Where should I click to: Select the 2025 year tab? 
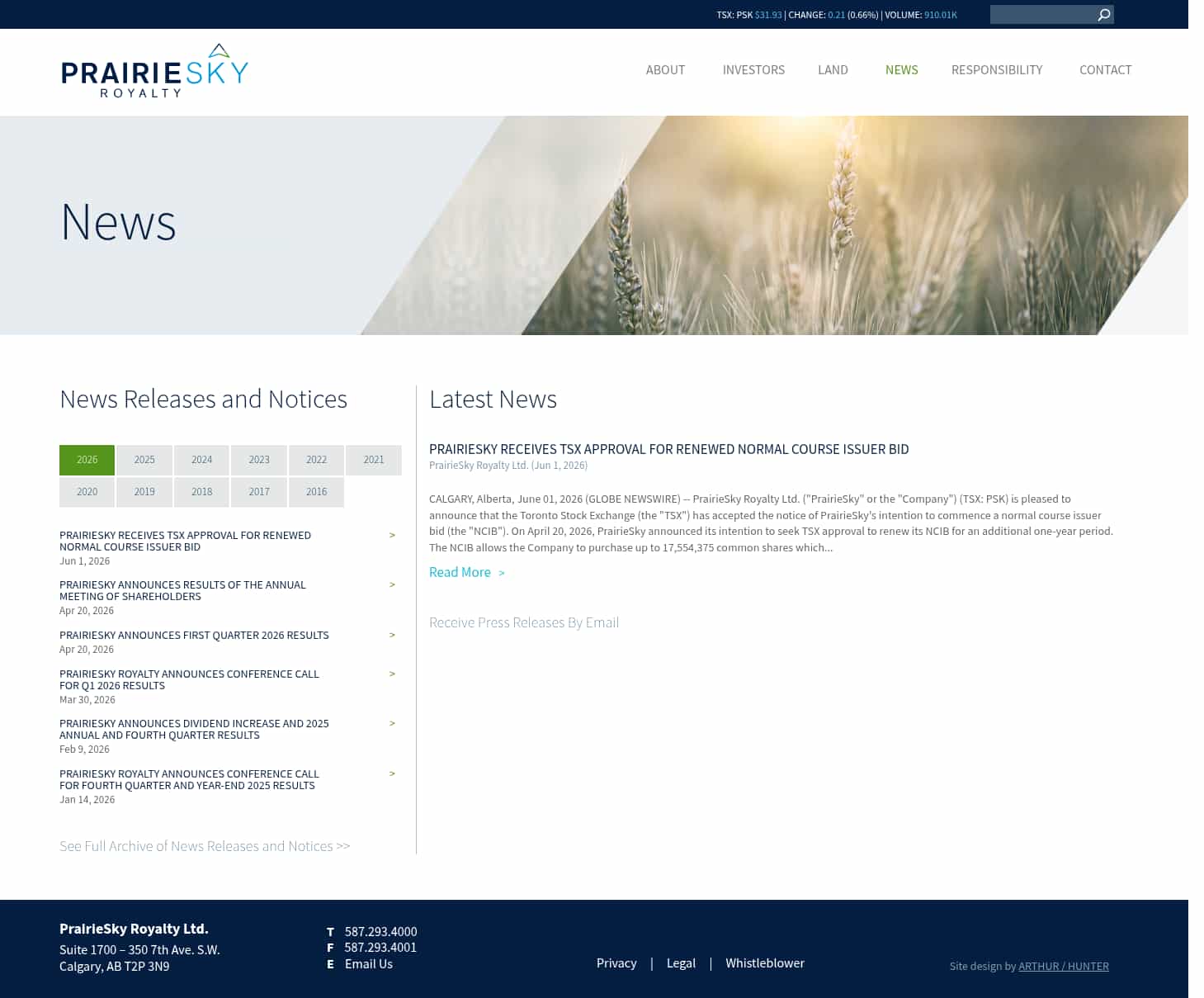[144, 460]
